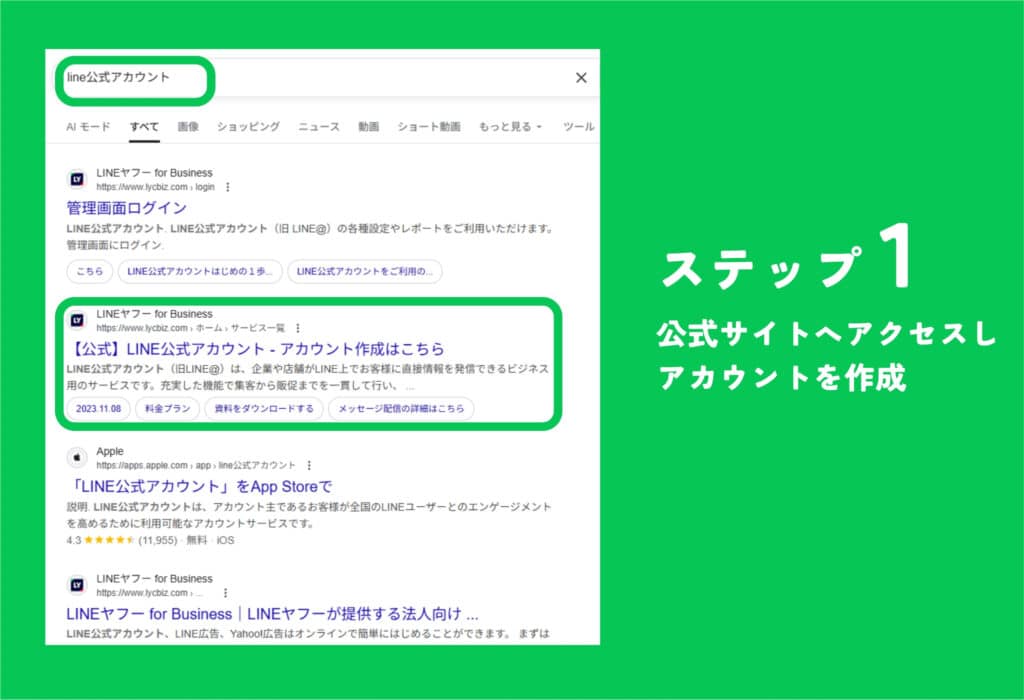The width and height of the screenshot is (1024, 700).
Task: Click the Apple favicon next to the App Store result
Action: 75,456
